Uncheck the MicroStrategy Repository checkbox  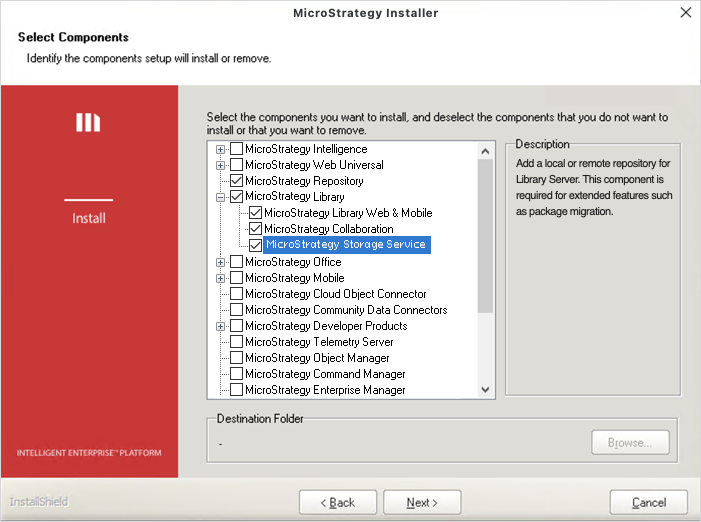236,181
